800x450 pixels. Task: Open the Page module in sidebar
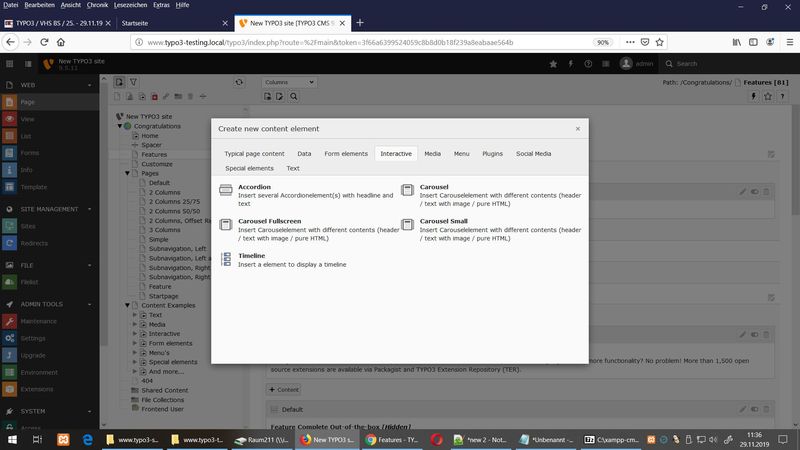point(49,102)
